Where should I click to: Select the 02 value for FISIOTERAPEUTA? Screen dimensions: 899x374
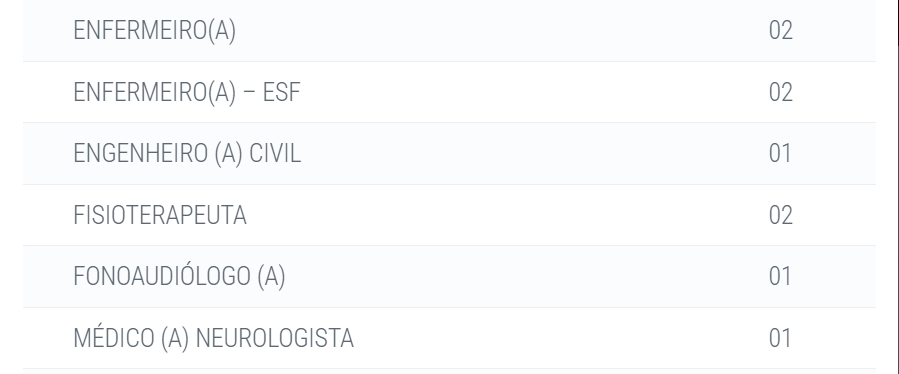[x=780, y=215]
